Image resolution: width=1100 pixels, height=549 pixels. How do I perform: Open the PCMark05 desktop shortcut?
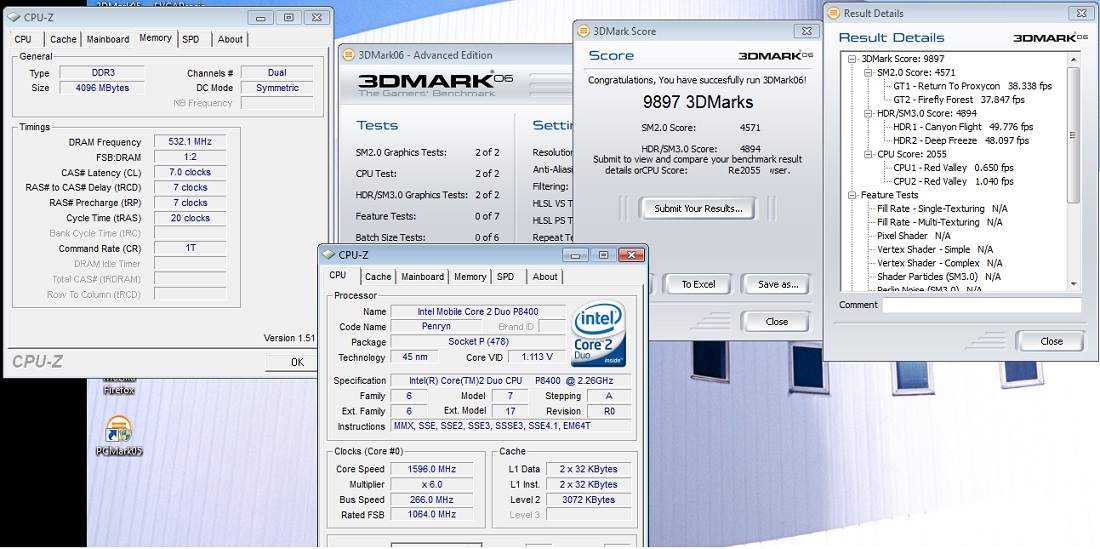pos(119,437)
